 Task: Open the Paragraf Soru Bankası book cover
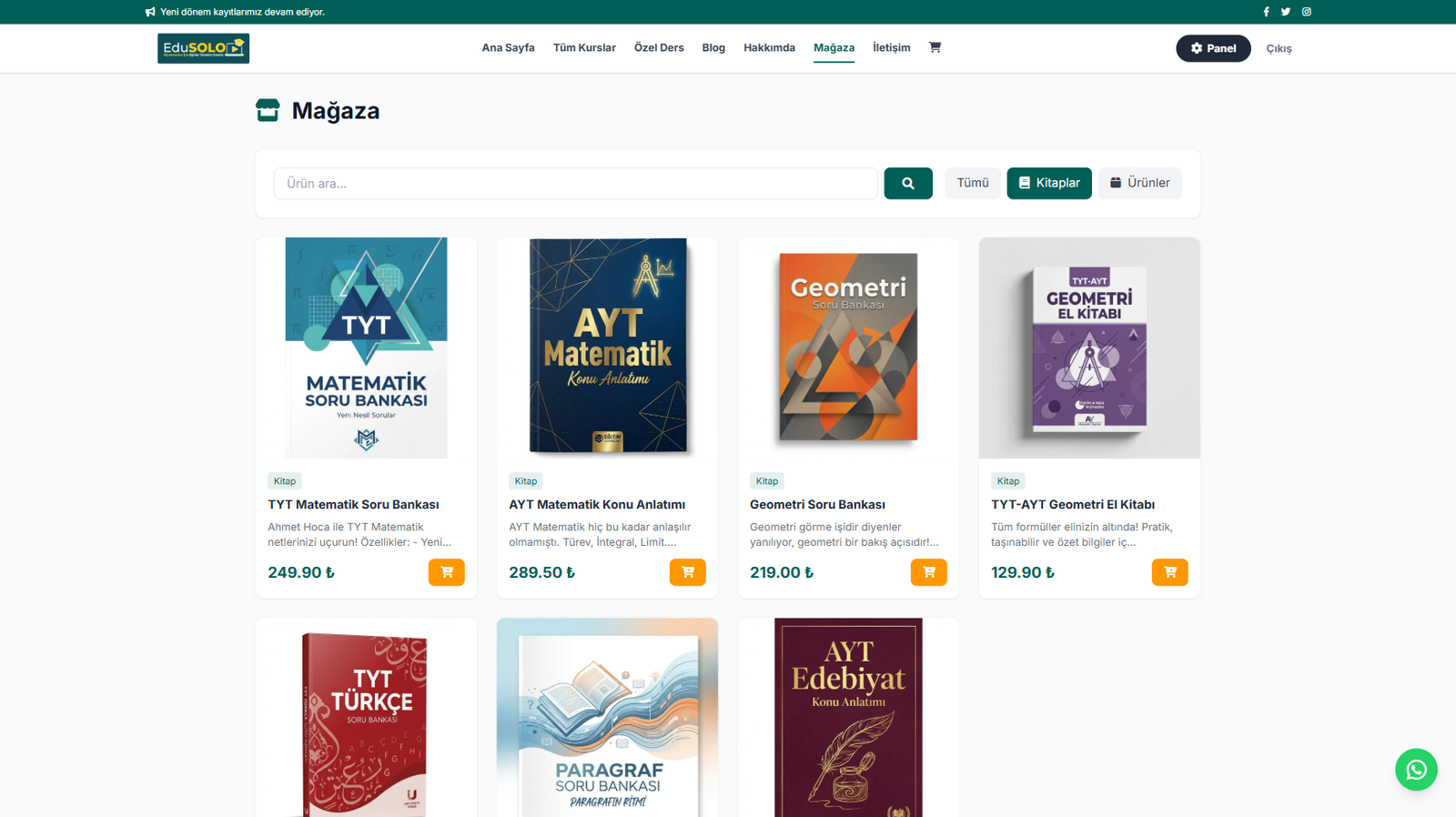607,719
